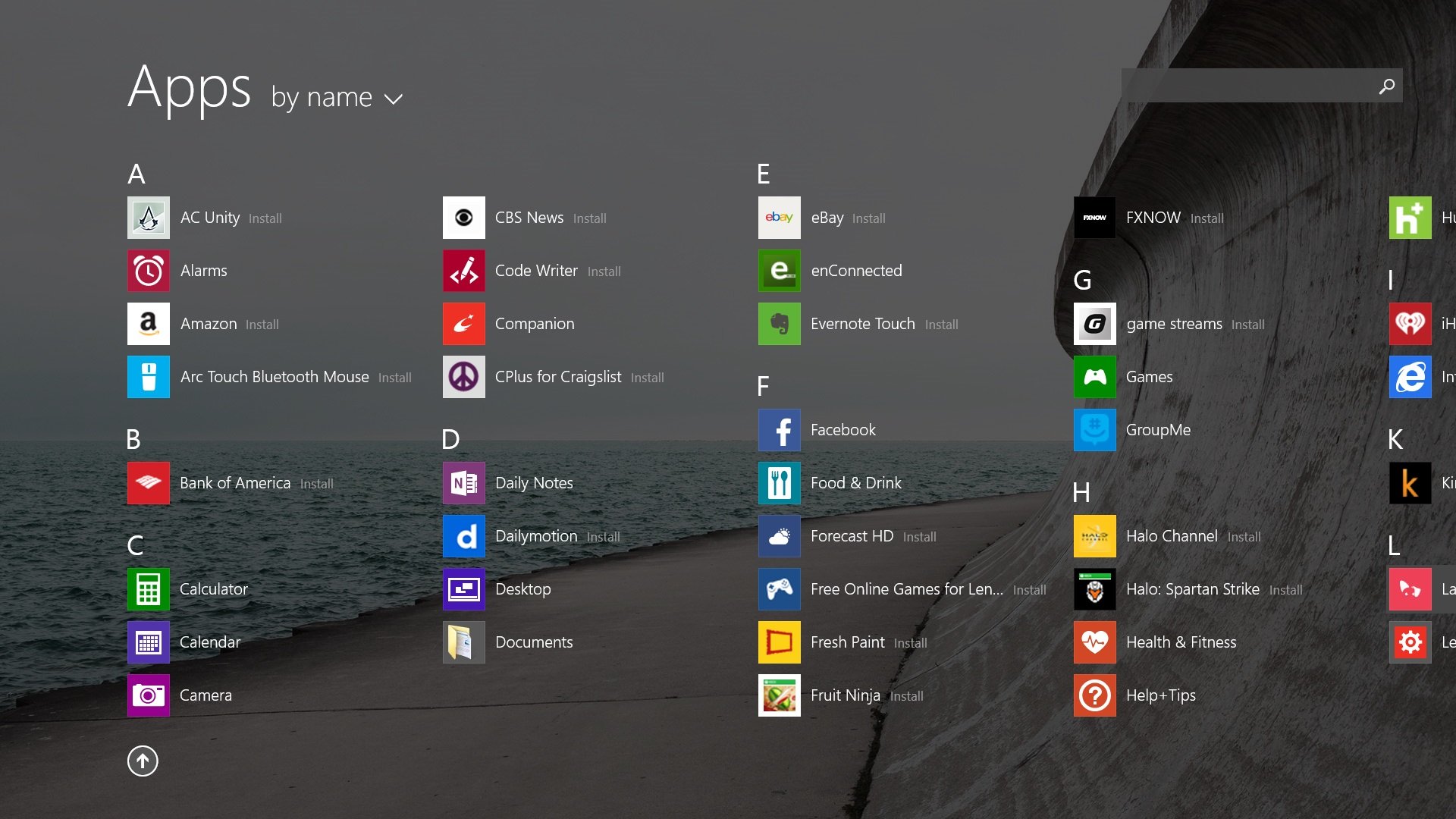Open the red gear Le app icon
The width and height of the screenshot is (1456, 819).
tap(1410, 642)
